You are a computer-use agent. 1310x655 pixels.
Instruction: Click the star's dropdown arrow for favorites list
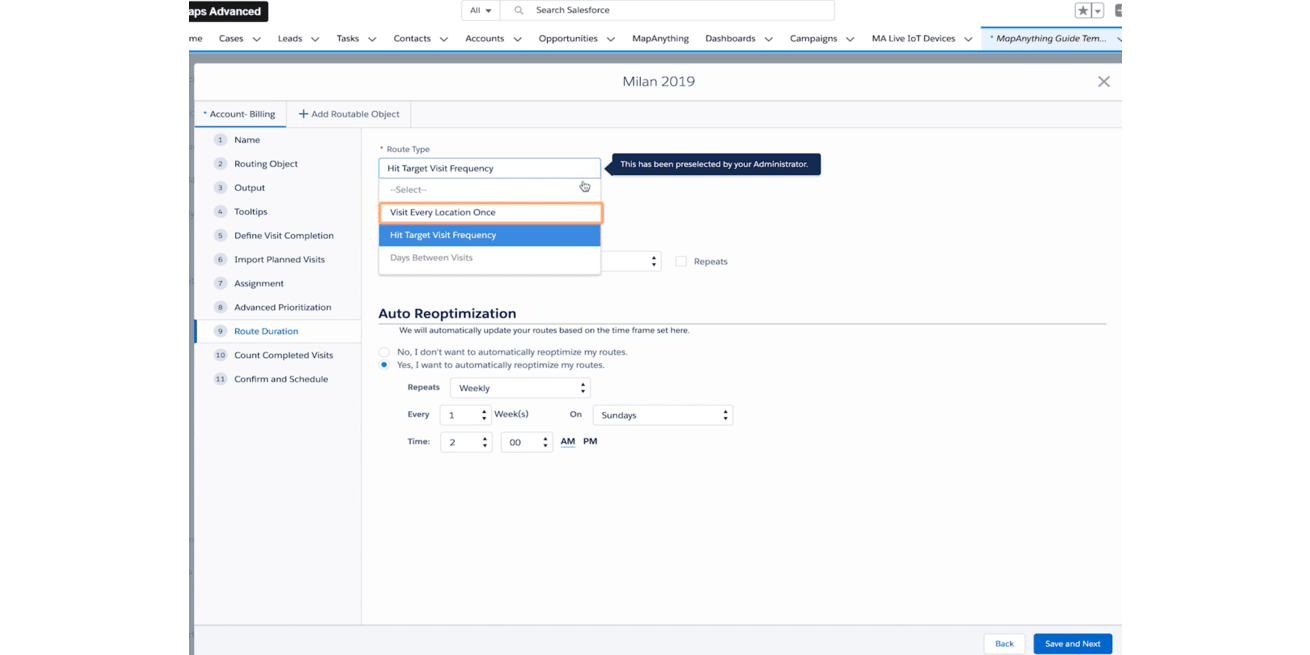pyautogui.click(x=1096, y=10)
